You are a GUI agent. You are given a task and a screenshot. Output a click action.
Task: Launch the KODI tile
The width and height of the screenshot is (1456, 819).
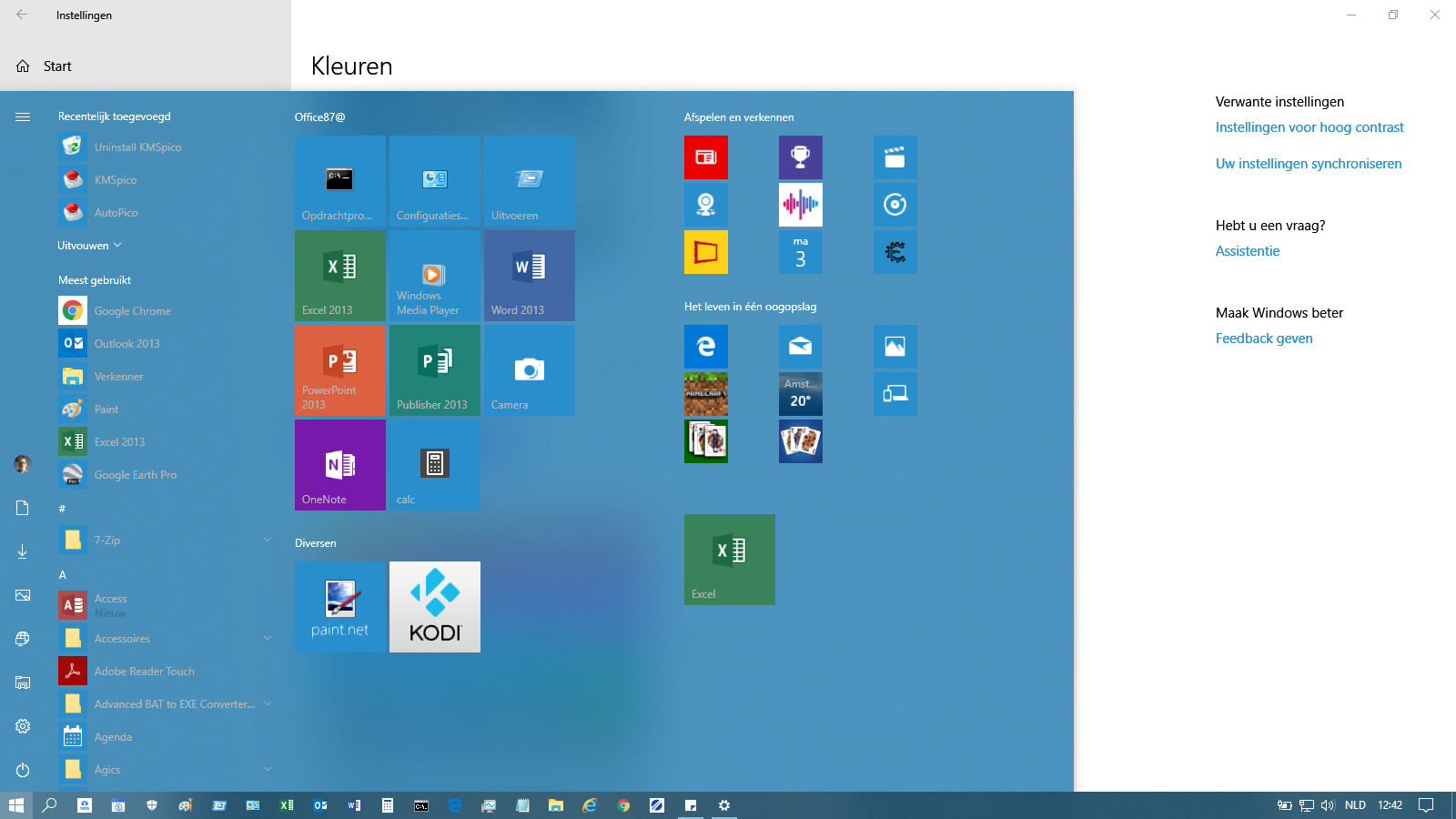(435, 607)
